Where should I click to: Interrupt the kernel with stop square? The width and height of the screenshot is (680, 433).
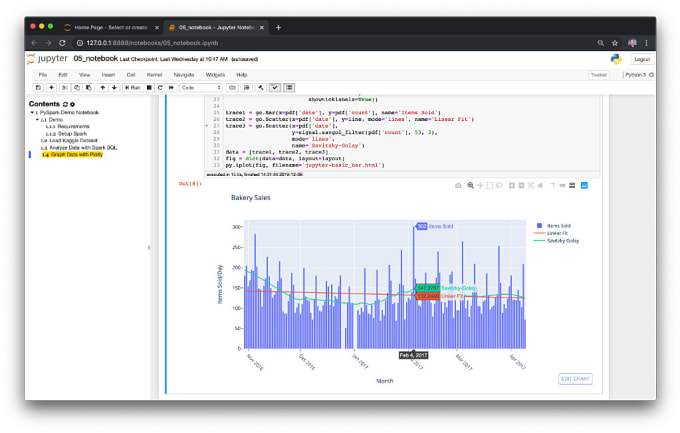point(149,88)
